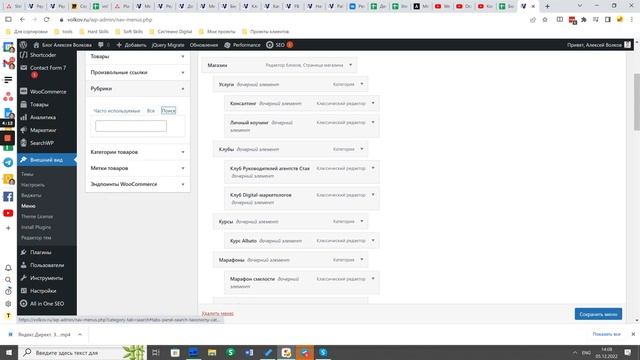640x360 pixels.
Task: Open YouTube in browser side panel
Action: click(x=8, y=213)
